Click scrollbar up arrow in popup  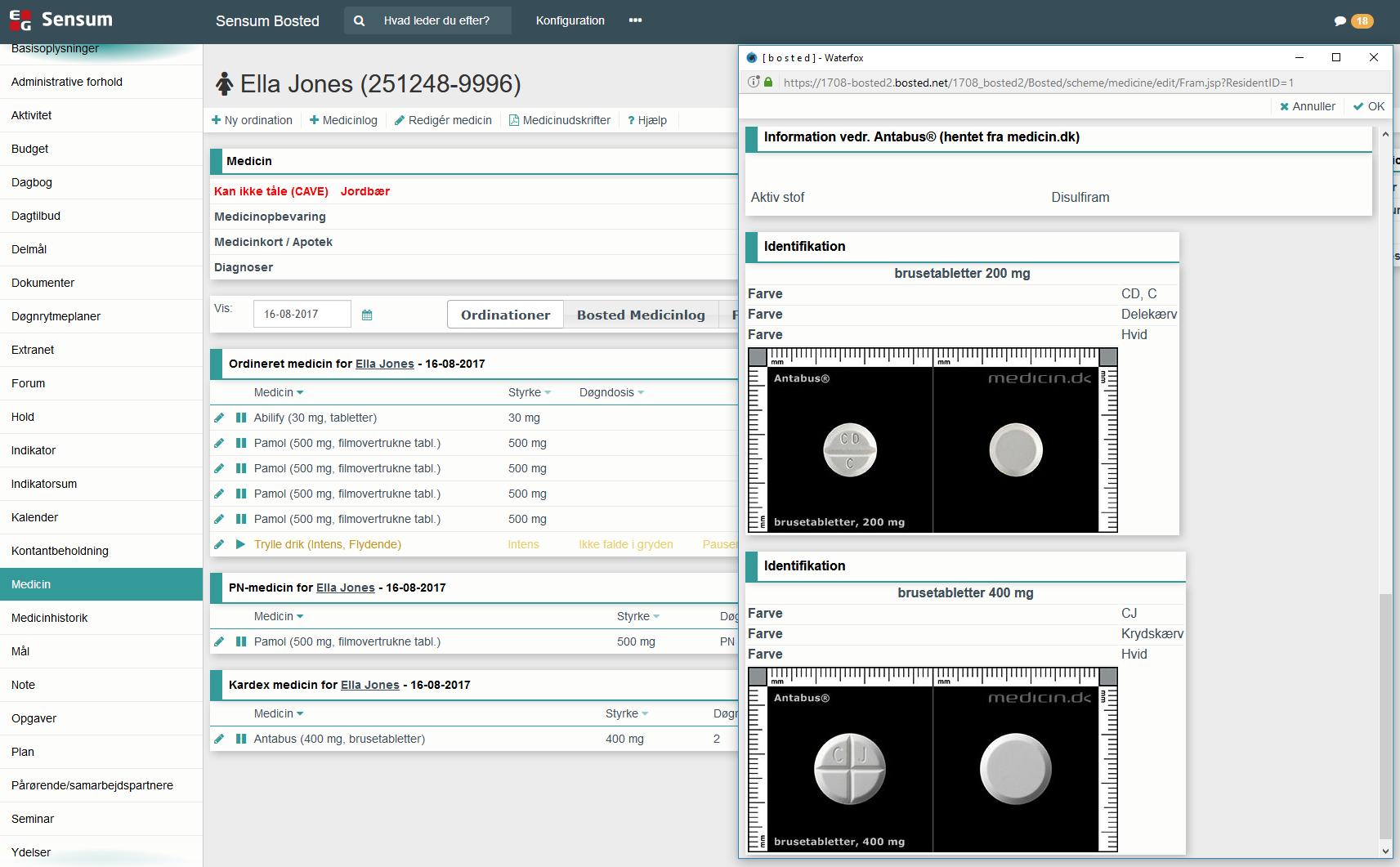pos(1385,134)
